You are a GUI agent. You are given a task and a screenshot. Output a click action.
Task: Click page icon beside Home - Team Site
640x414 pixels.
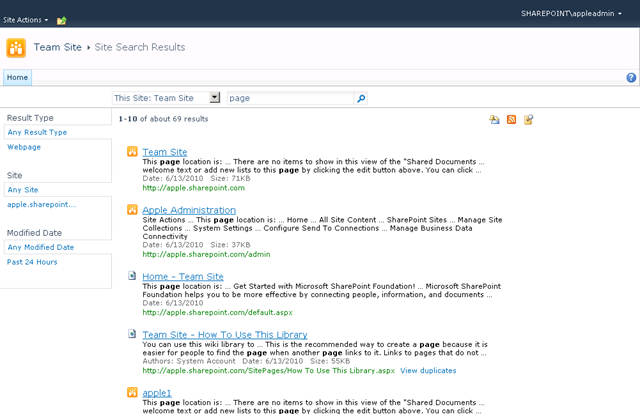pos(132,276)
